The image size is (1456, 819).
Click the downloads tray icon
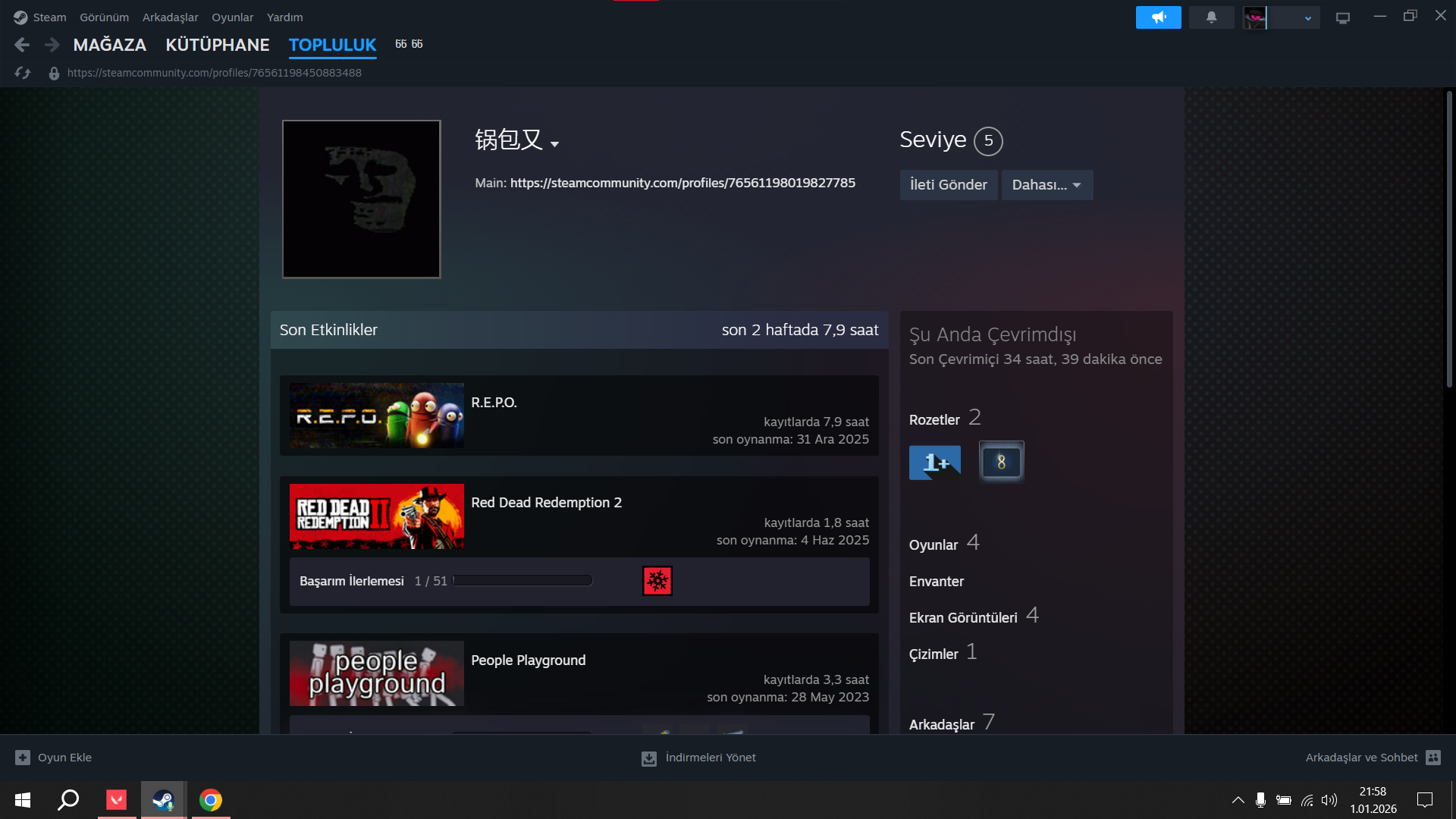click(649, 758)
